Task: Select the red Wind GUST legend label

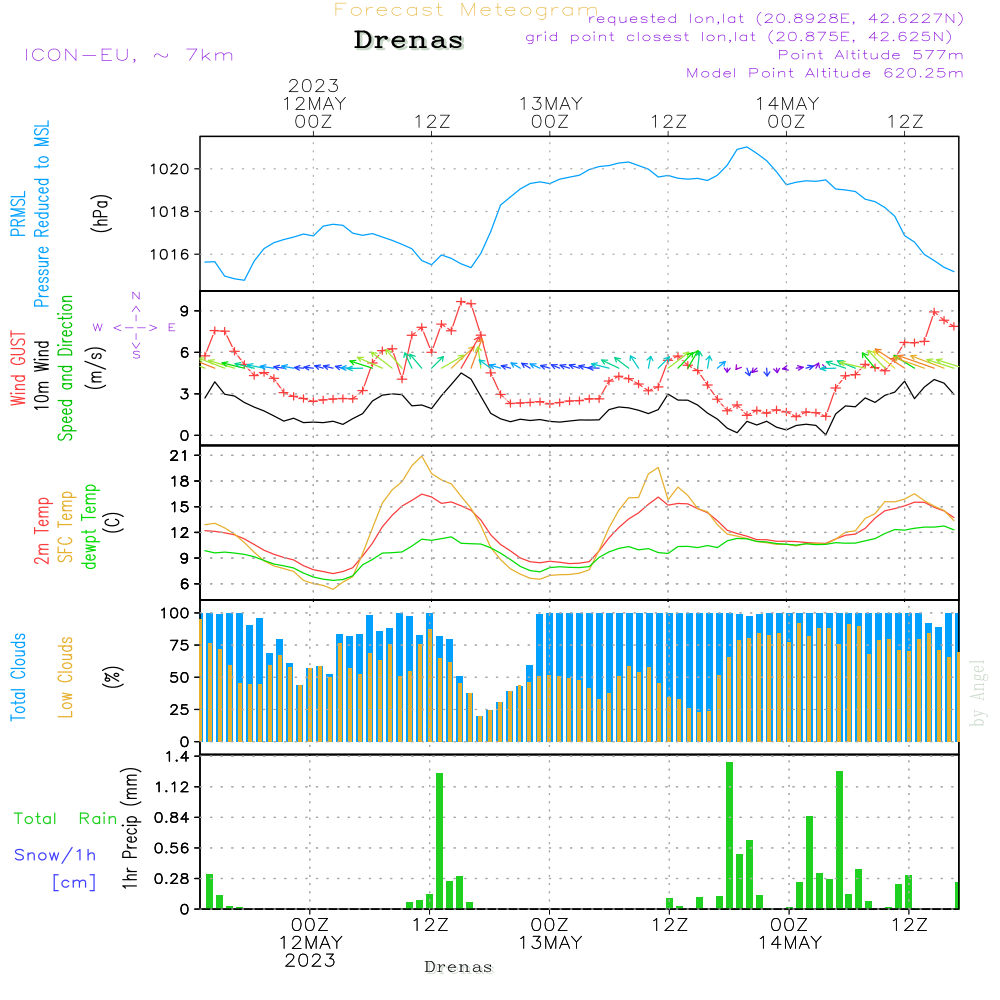Action: click(x=18, y=368)
